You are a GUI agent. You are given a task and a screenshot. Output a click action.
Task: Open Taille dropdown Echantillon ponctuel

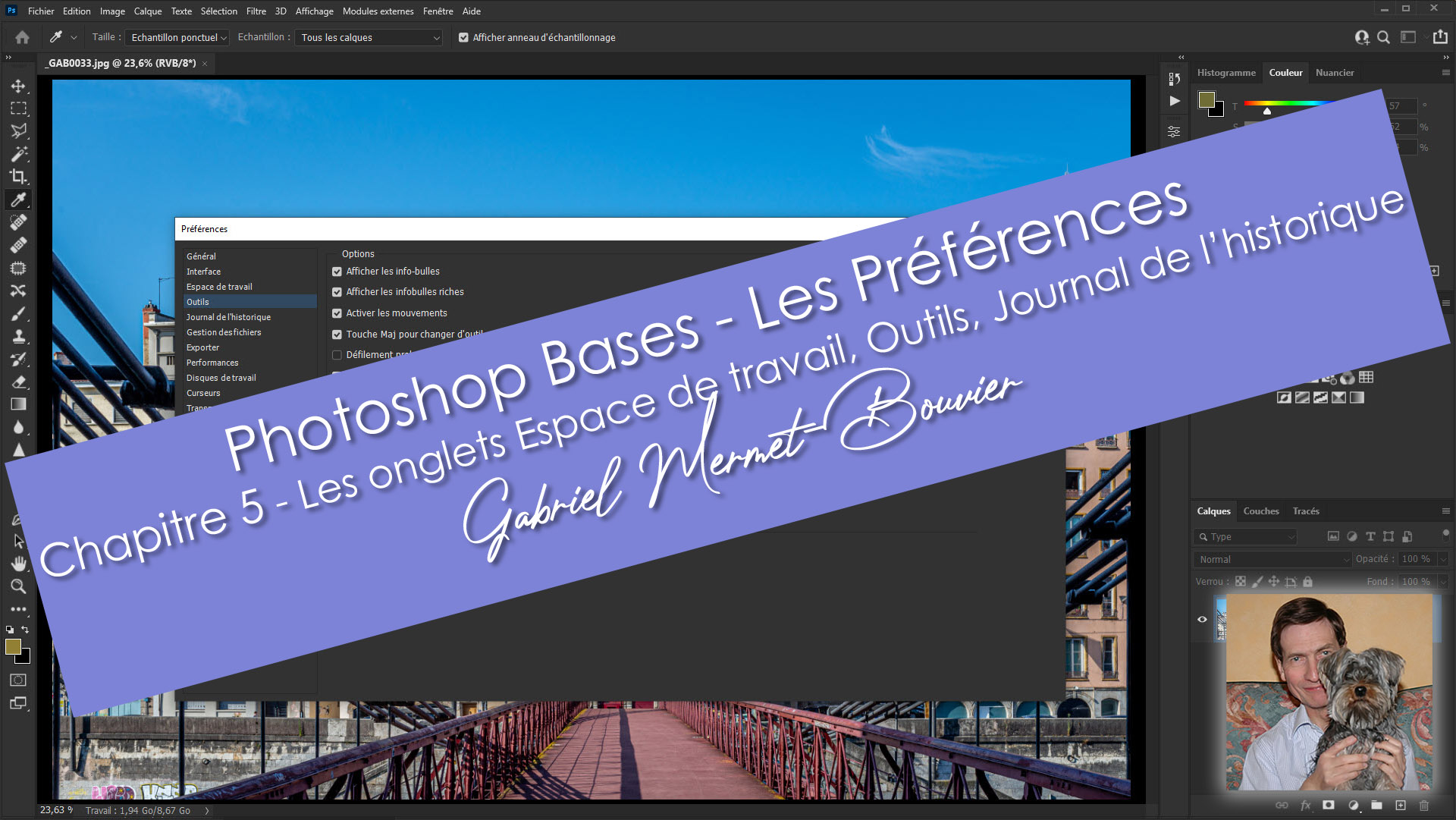177,37
